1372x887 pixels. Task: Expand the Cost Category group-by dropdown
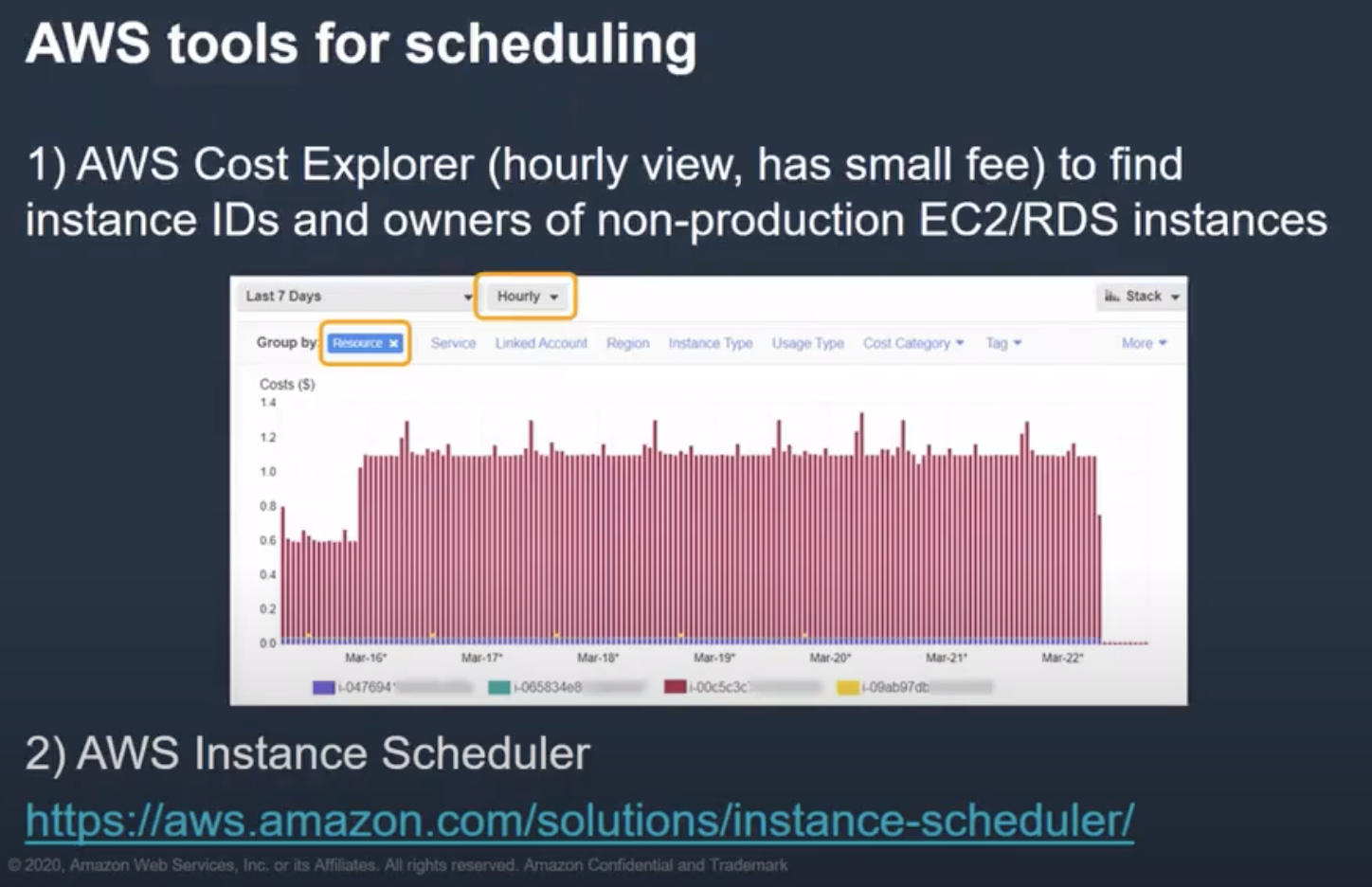[x=912, y=343]
